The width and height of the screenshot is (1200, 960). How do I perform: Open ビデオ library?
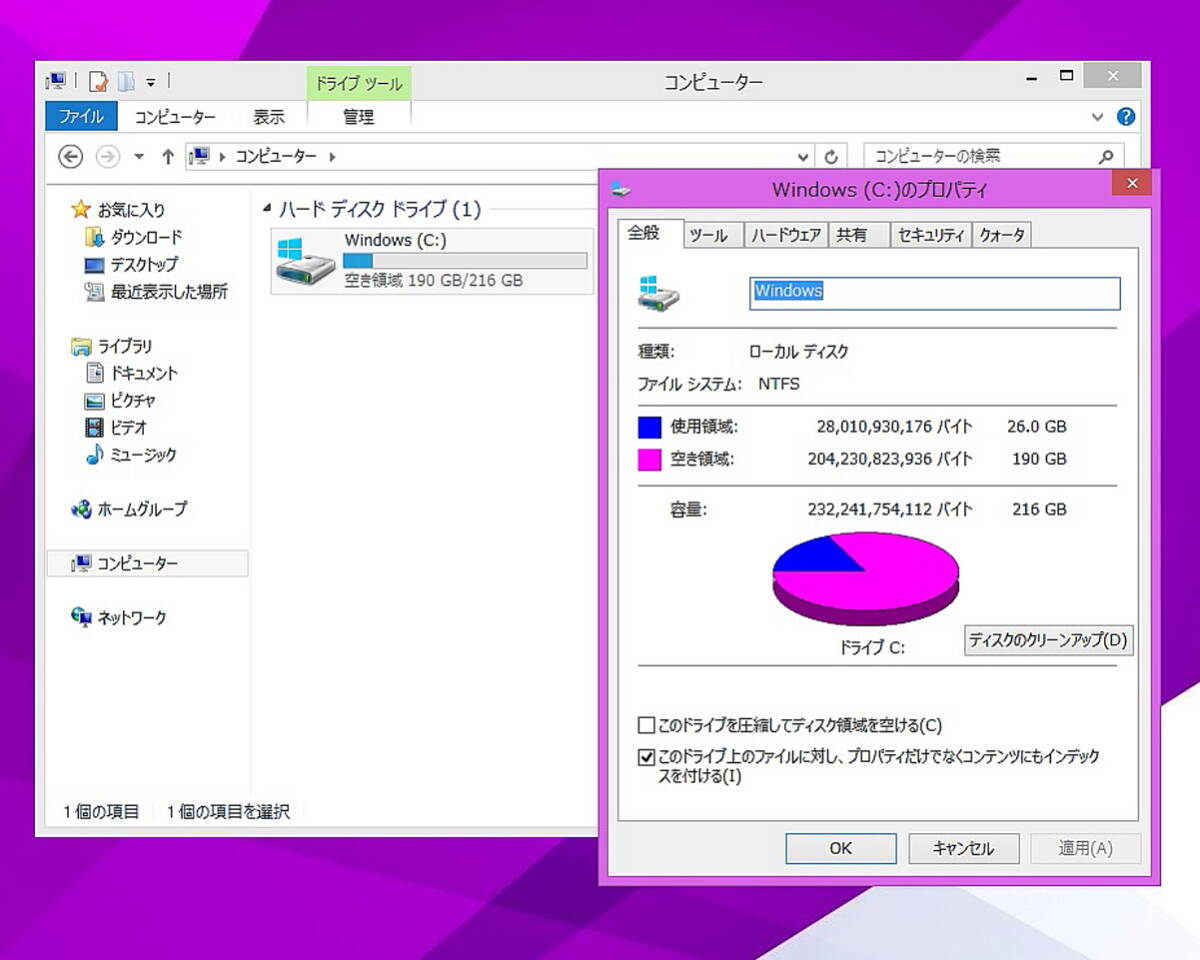pos(128,427)
